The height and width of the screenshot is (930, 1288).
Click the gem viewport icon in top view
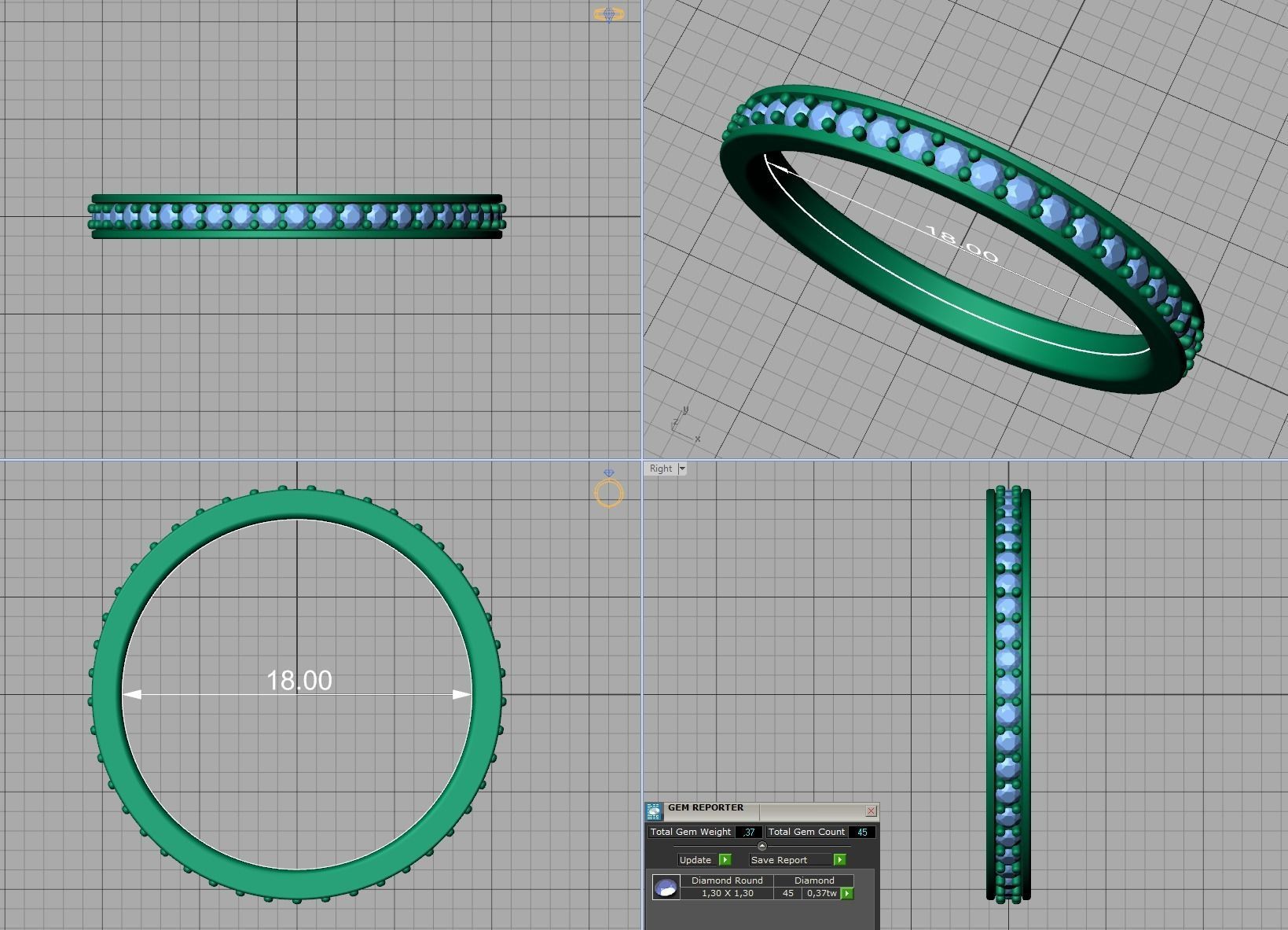tap(608, 14)
